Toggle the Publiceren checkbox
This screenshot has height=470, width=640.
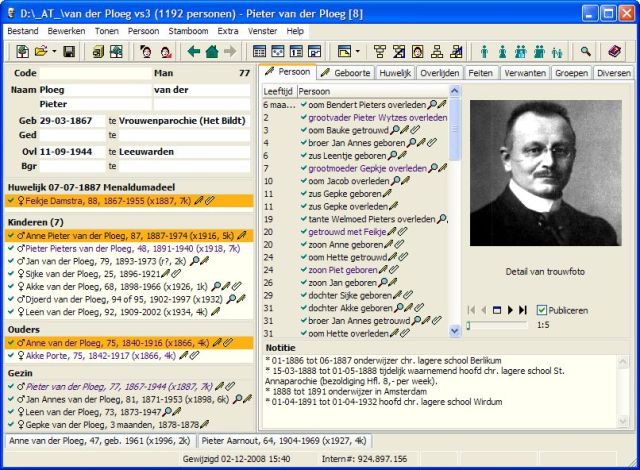coord(542,310)
